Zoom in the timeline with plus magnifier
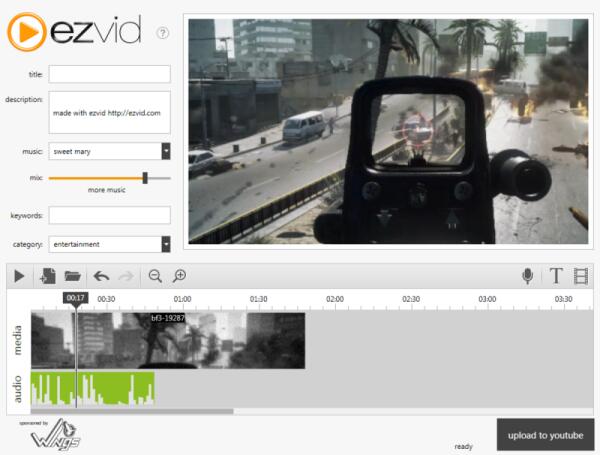The width and height of the screenshot is (600, 455). pos(180,276)
